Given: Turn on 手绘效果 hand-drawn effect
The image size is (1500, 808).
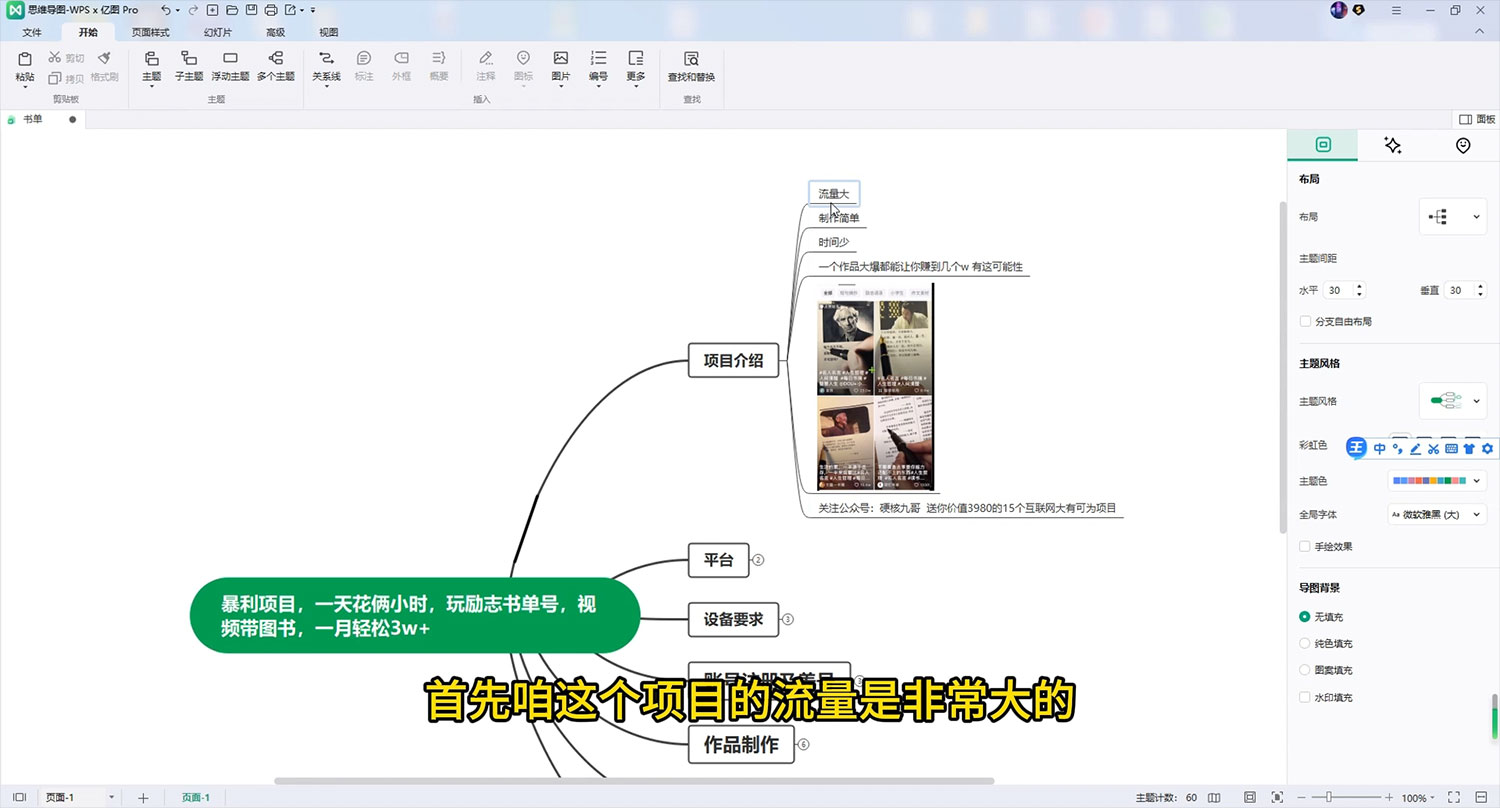Looking at the screenshot, I should click(1306, 546).
